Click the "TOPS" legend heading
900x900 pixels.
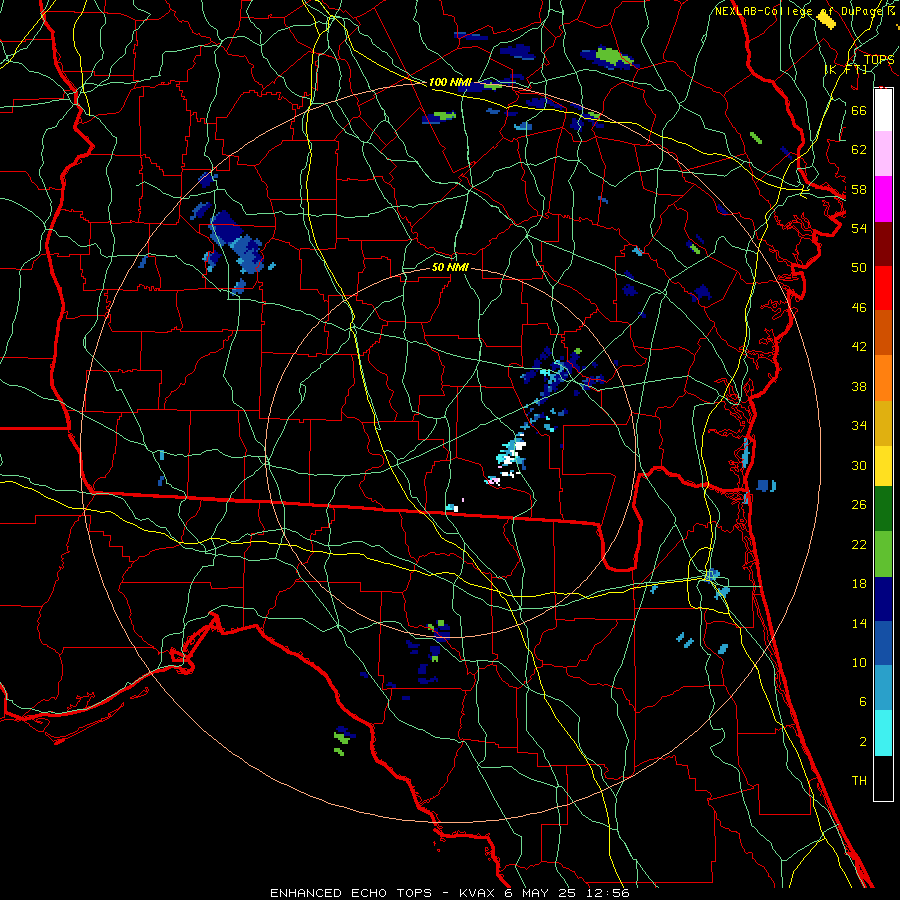[879, 60]
